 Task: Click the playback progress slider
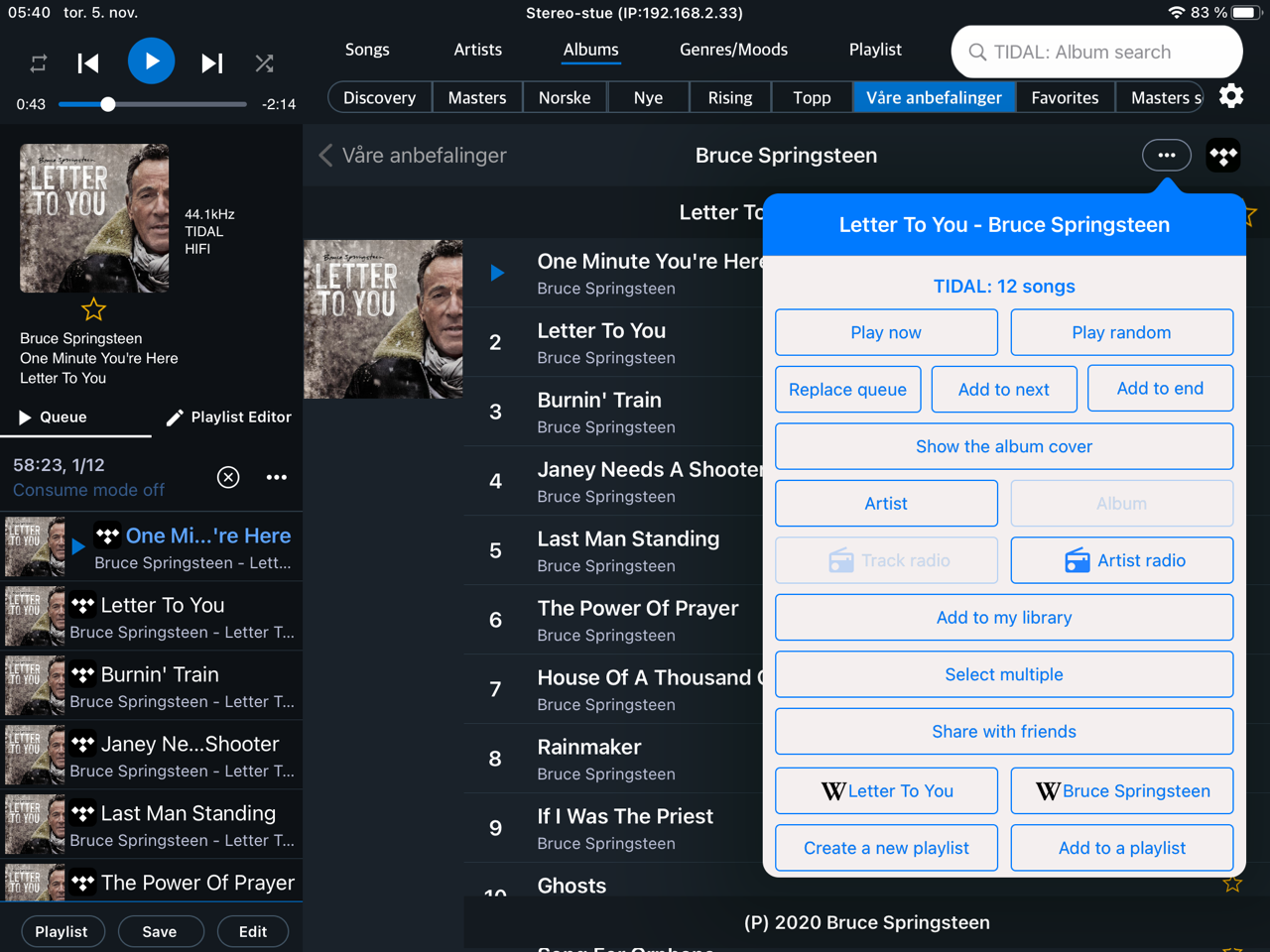(x=152, y=104)
